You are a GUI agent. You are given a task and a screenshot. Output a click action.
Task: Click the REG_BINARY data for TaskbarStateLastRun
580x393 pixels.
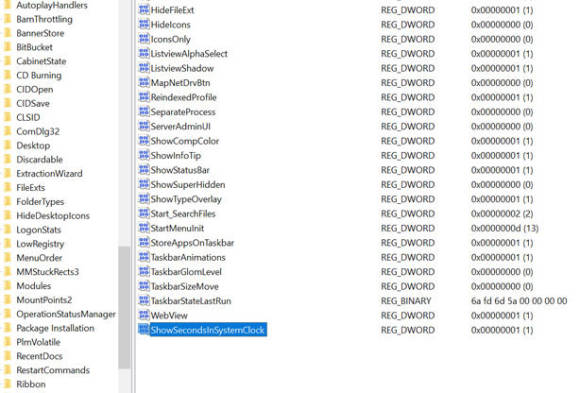point(519,300)
